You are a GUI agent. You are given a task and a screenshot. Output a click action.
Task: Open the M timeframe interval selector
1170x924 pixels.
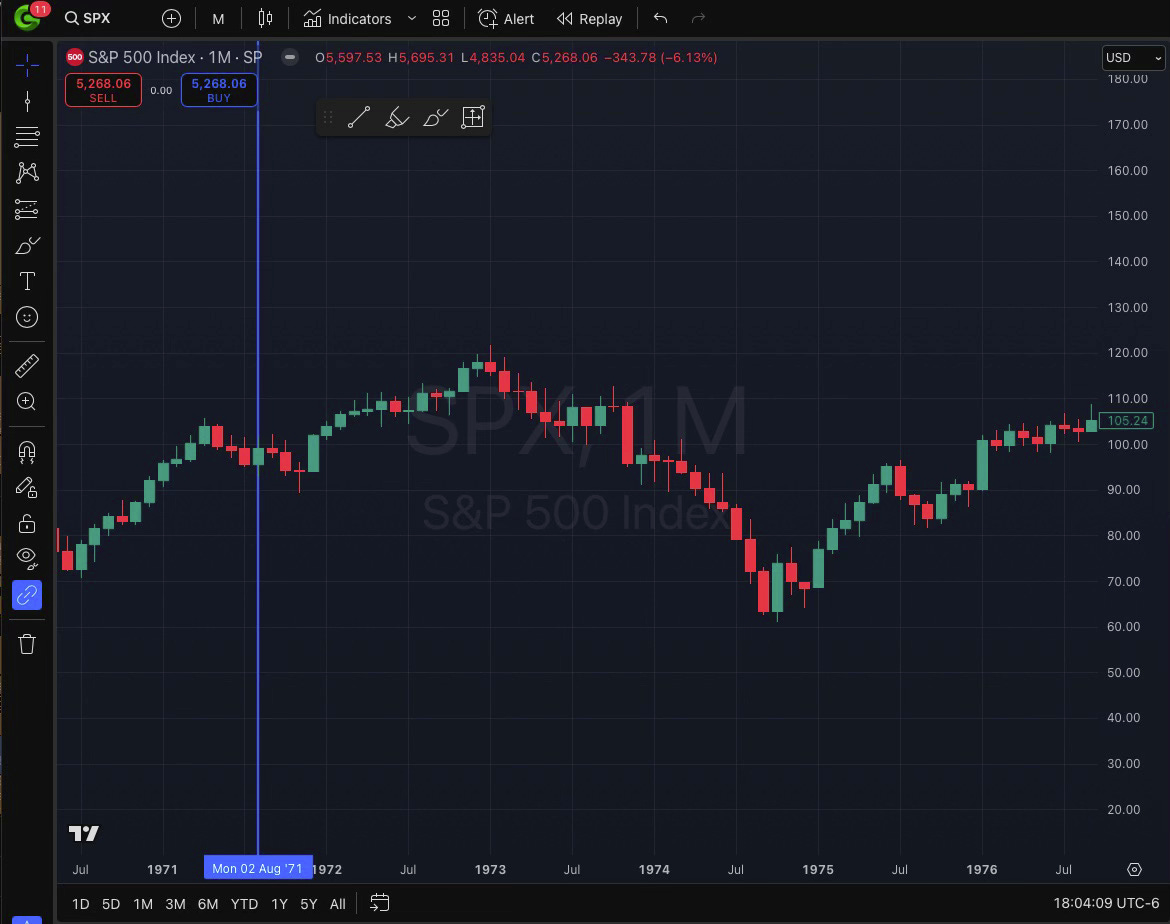[218, 19]
